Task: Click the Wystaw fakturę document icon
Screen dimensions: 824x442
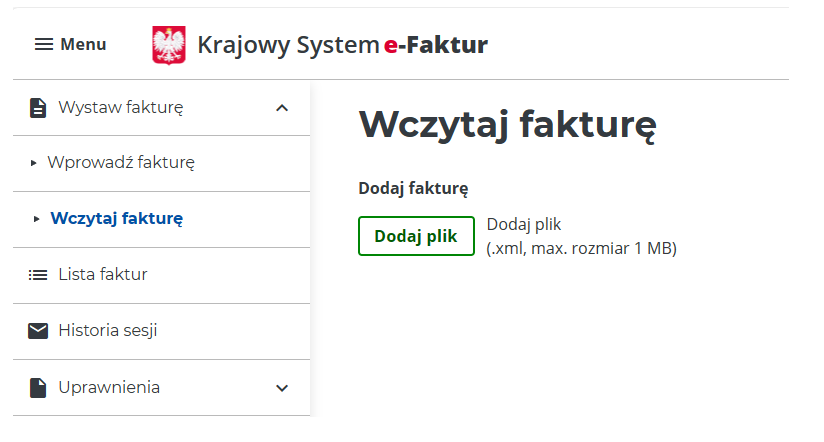Action: coord(38,108)
